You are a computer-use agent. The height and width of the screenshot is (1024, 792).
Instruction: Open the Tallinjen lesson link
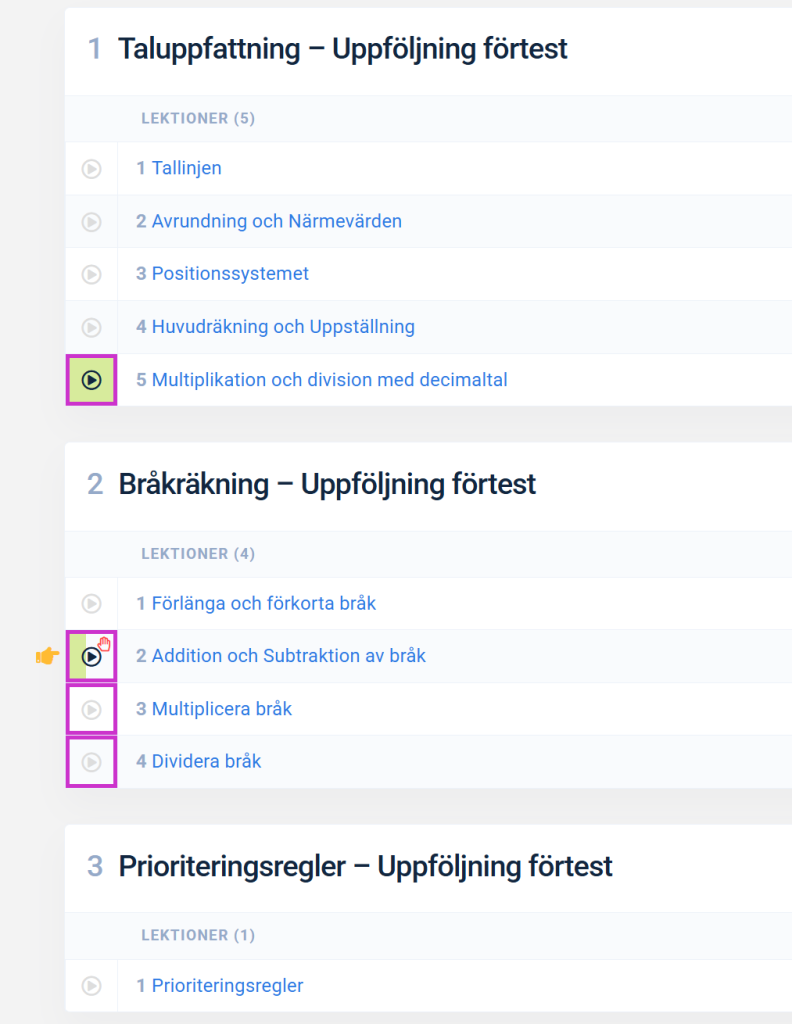186,168
